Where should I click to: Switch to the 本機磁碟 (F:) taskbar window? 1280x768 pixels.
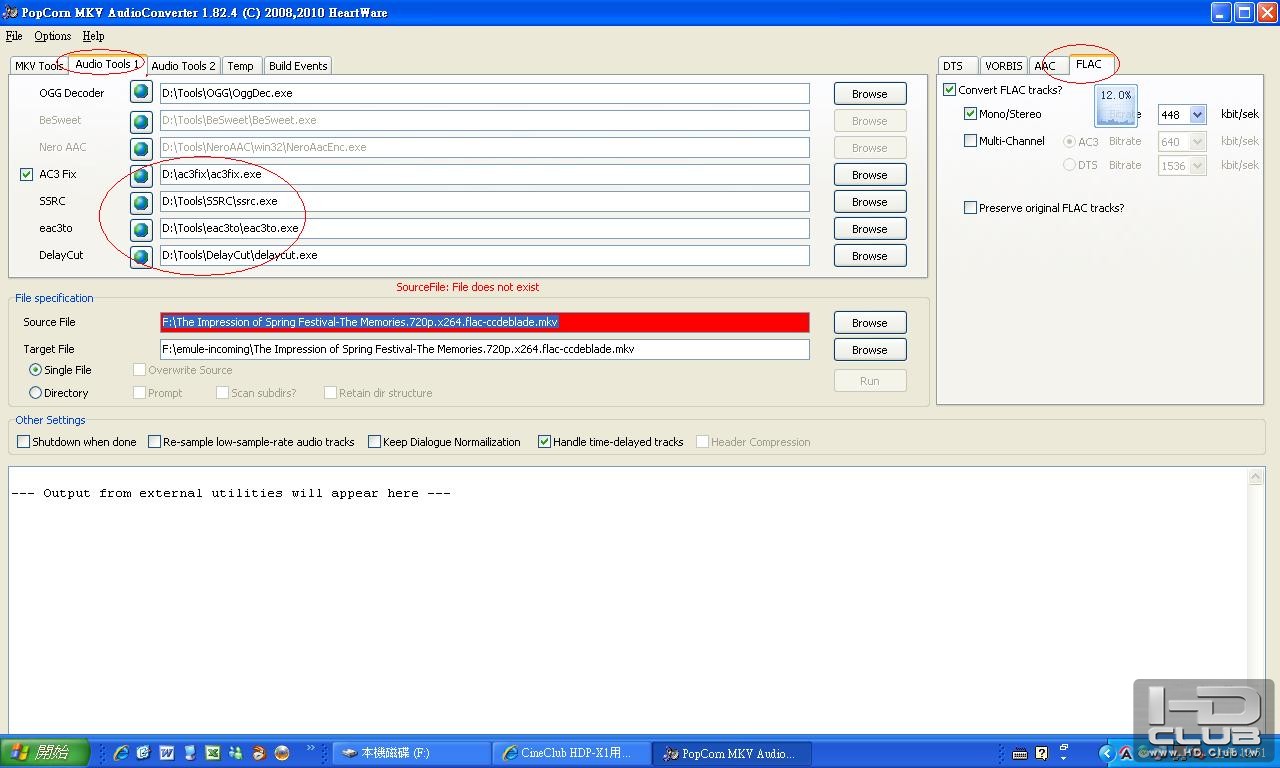point(412,753)
